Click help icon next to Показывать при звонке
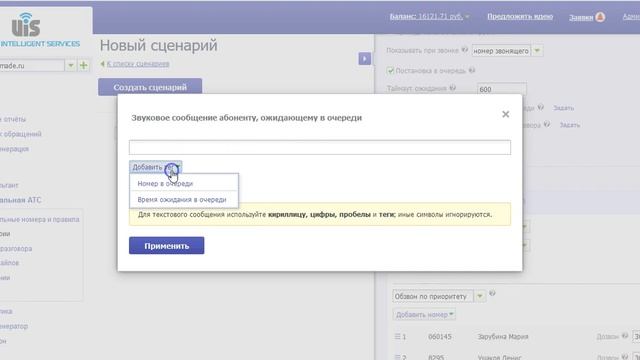640x360 pixels. point(464,50)
